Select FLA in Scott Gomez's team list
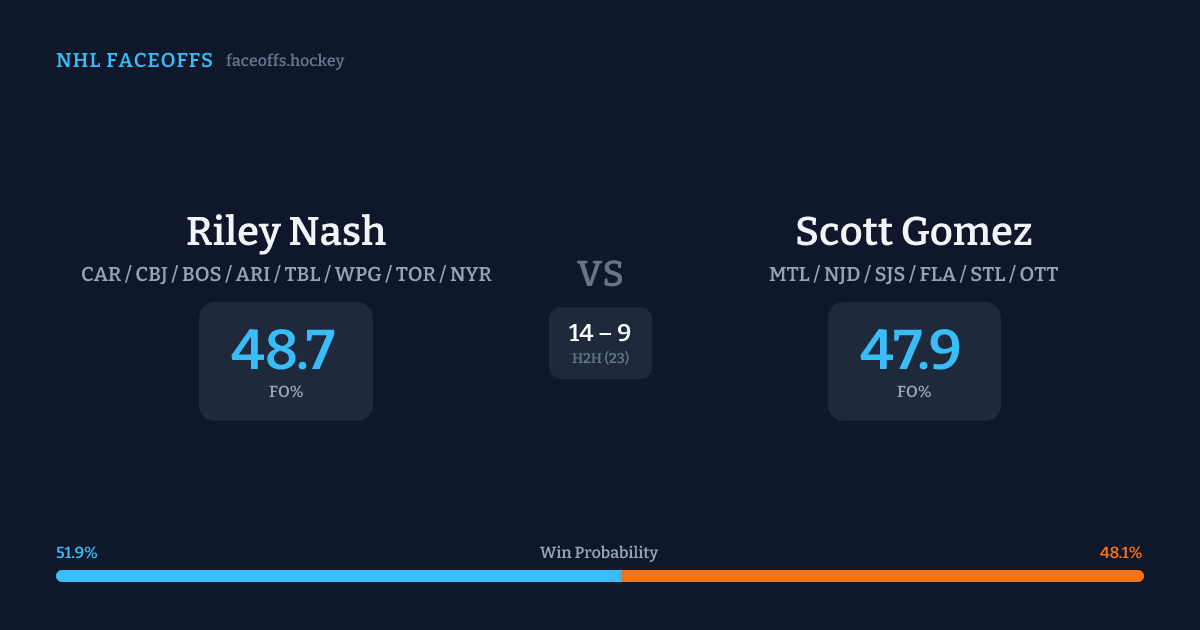The height and width of the screenshot is (630, 1200). (x=937, y=274)
